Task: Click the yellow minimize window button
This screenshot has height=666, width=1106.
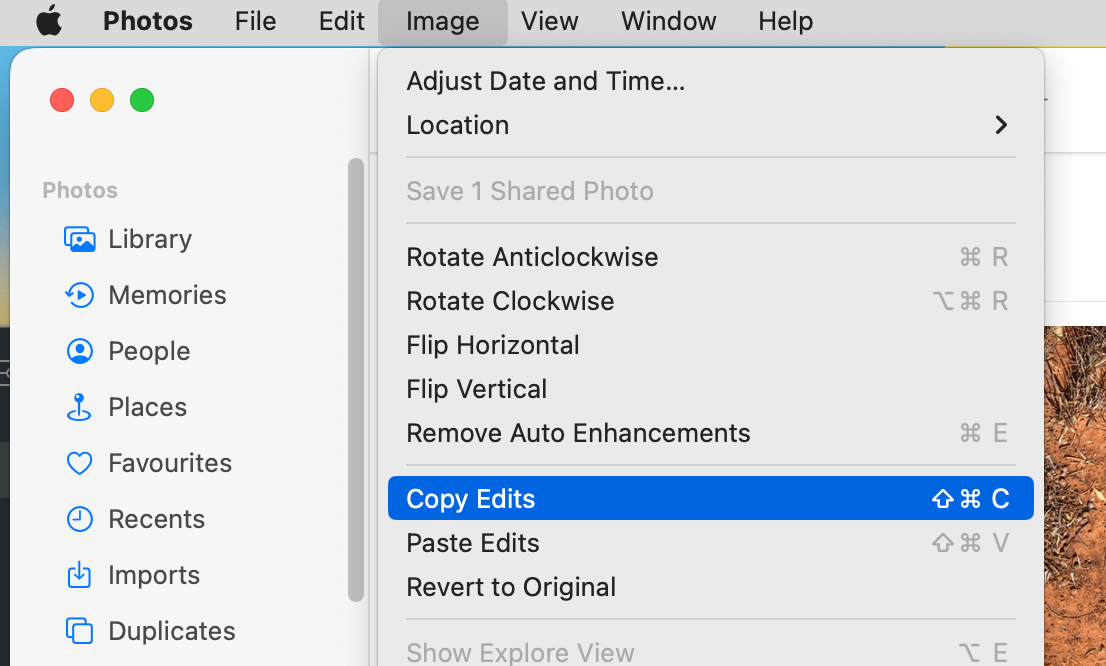Action: [x=102, y=100]
